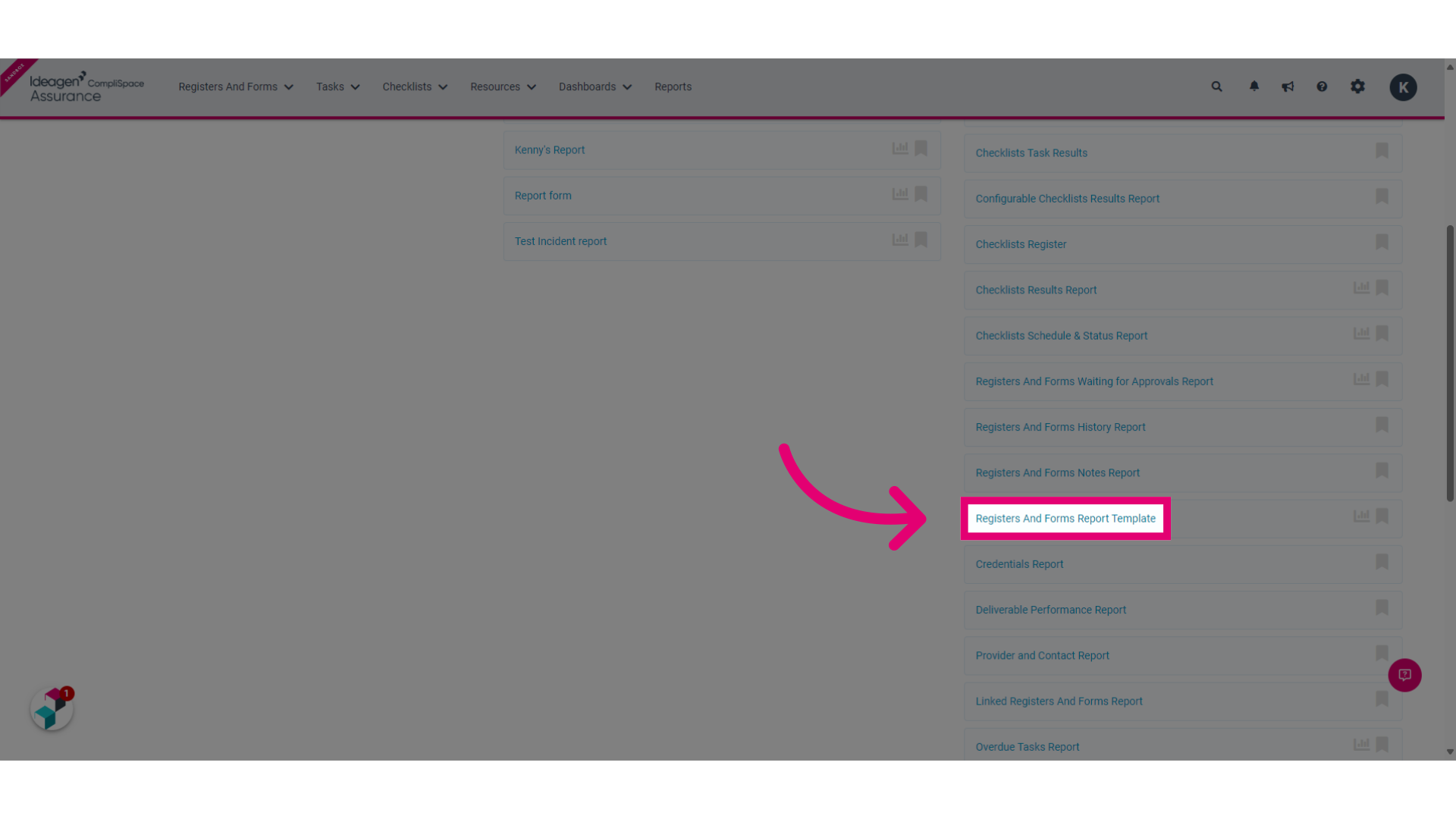Bookmark Checklists Register
This screenshot has width=1456, height=819.
point(1382,242)
